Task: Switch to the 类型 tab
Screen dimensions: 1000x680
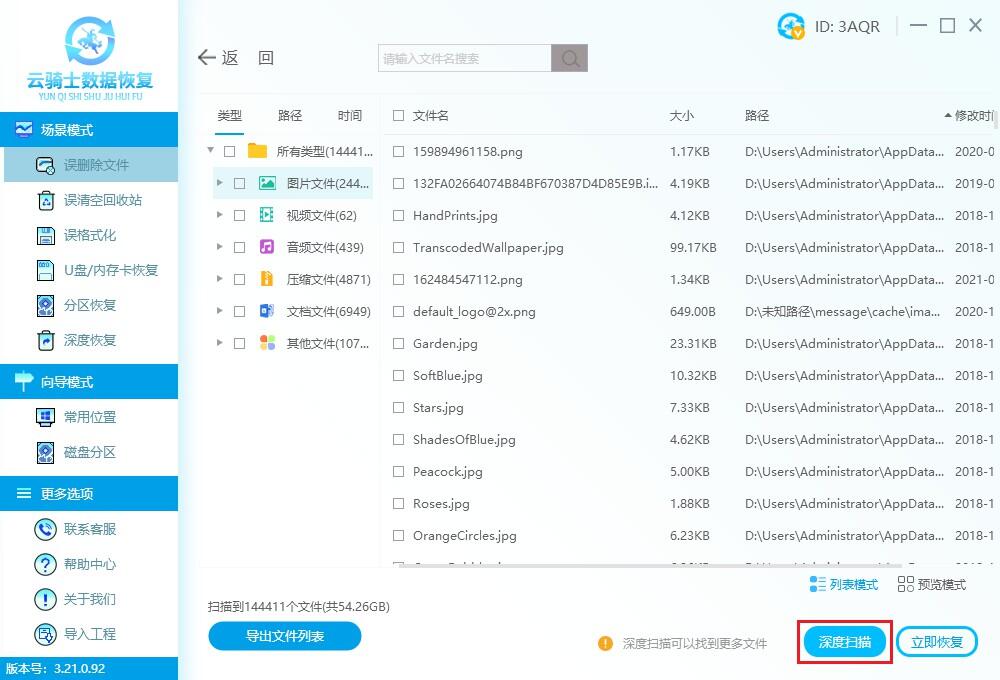Action: (230, 115)
